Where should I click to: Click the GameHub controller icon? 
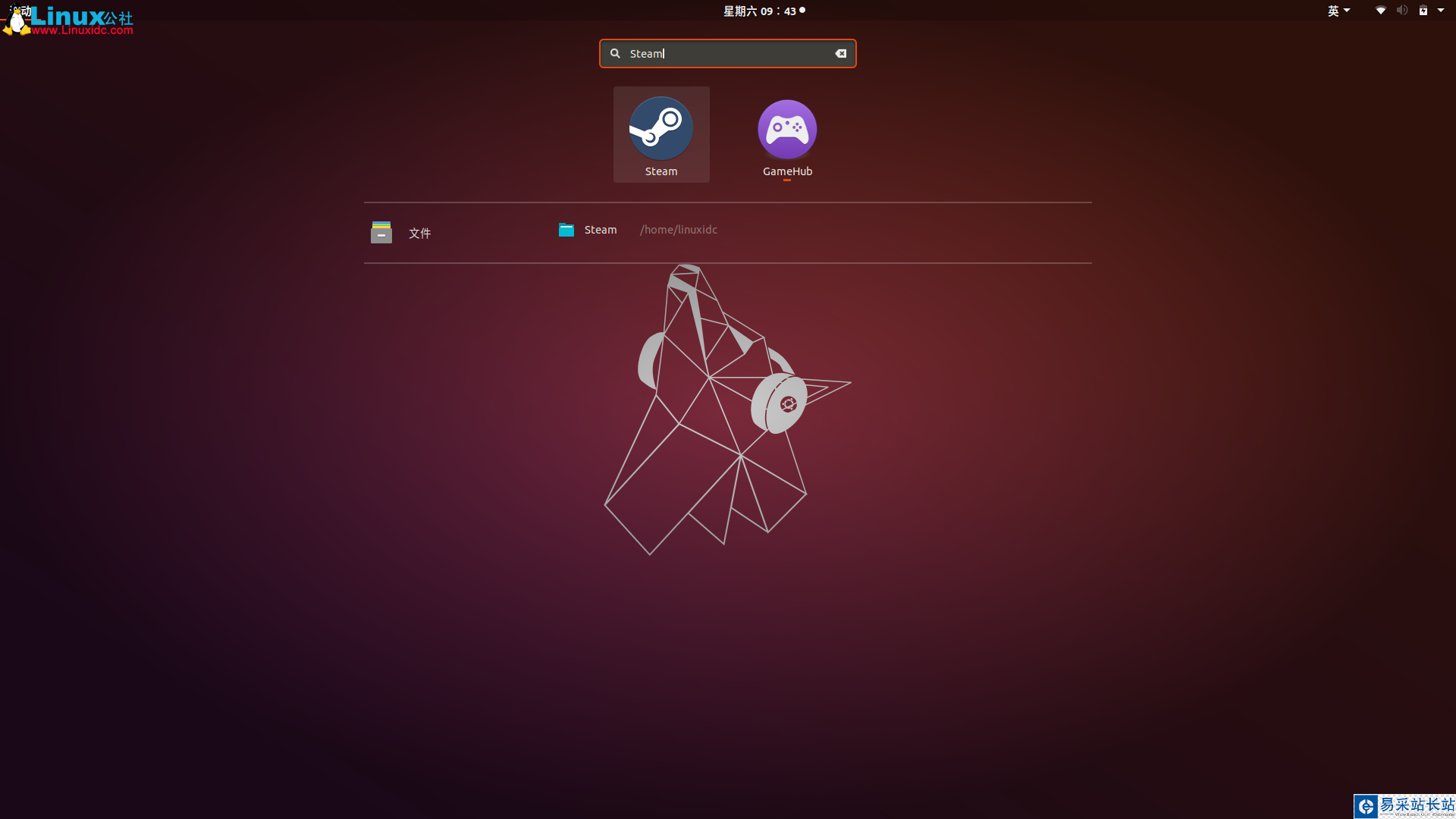point(787,128)
